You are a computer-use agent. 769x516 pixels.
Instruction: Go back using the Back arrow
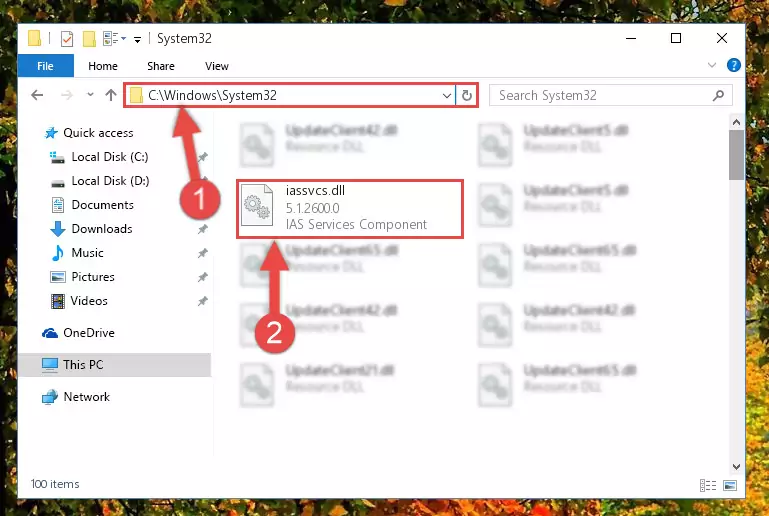37,95
